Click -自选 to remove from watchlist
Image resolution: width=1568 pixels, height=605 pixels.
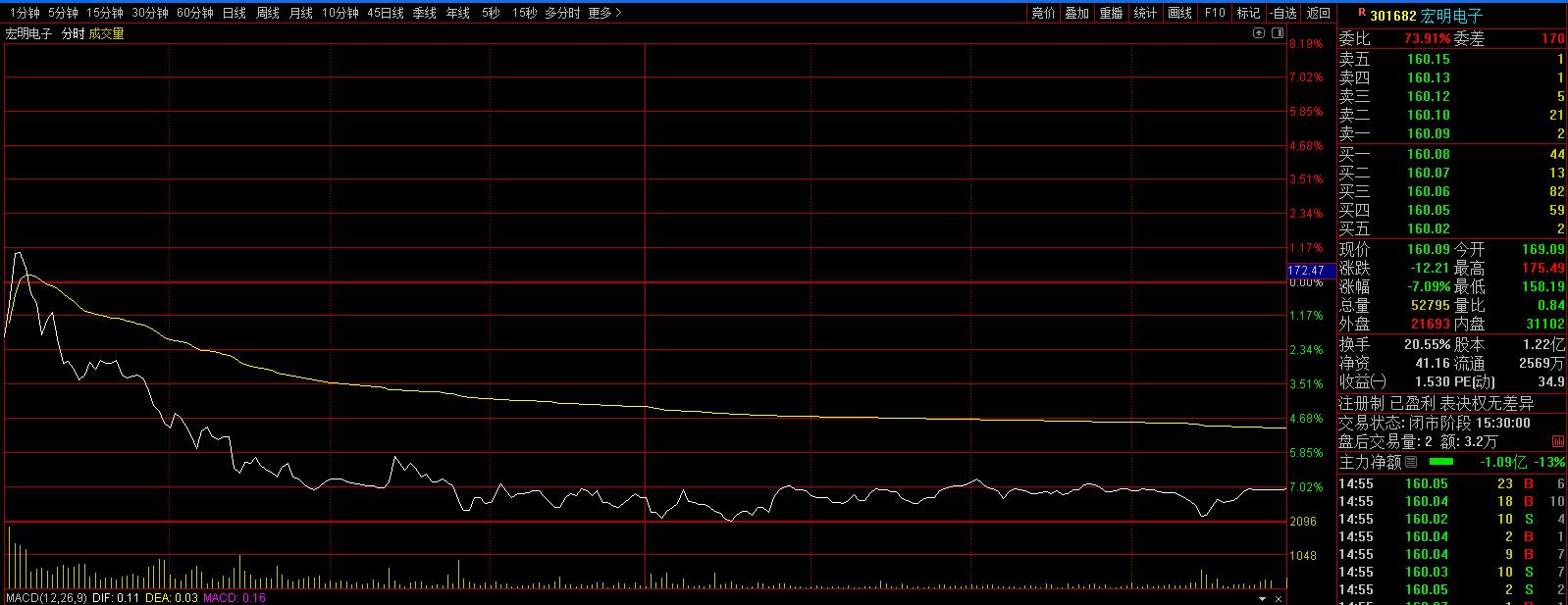tap(1282, 13)
